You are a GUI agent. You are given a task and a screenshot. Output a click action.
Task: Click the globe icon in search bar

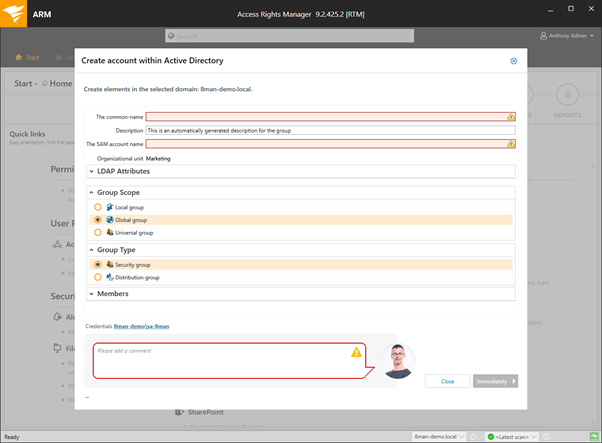pyautogui.click(x=171, y=36)
